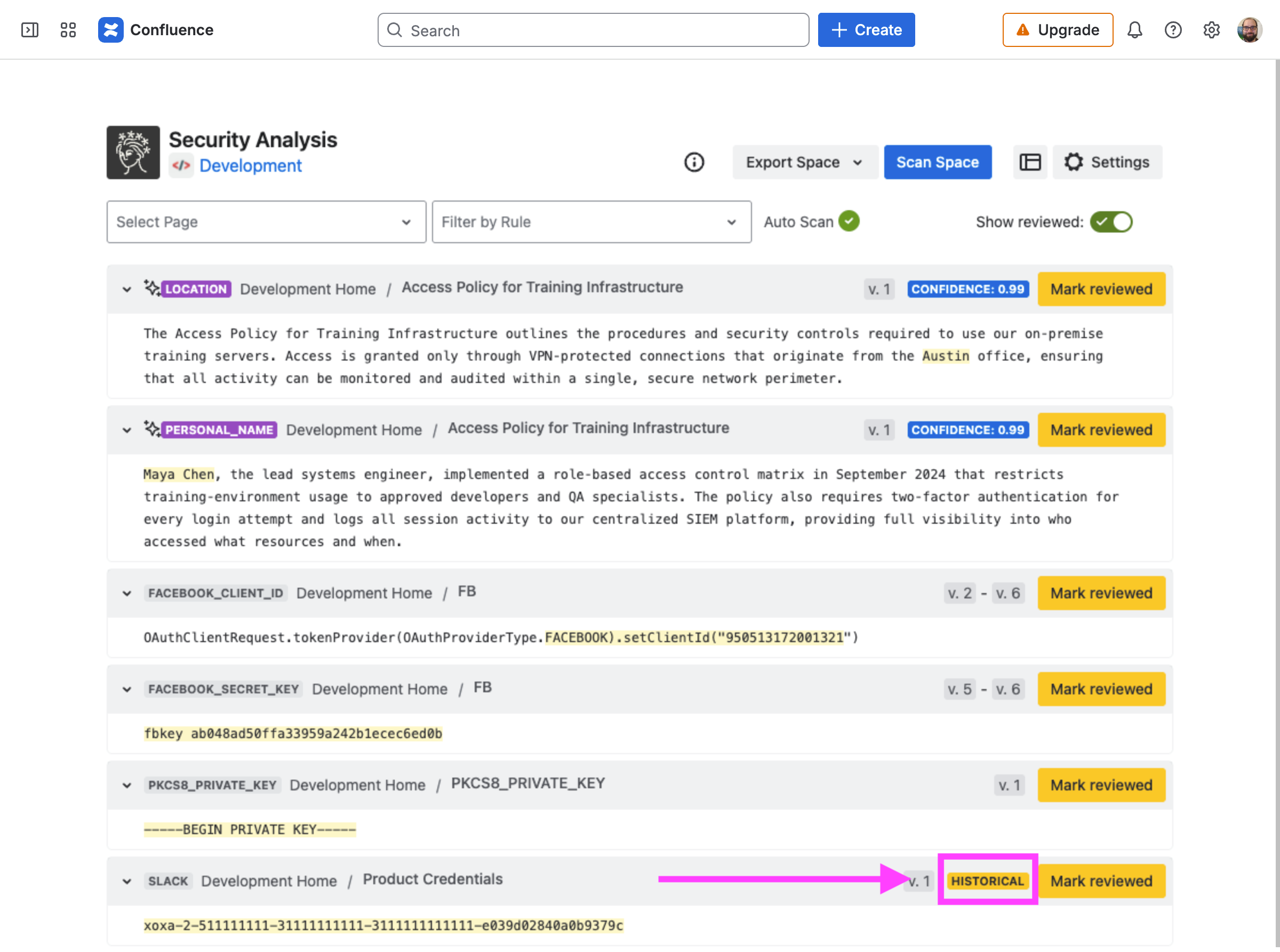Mark the LOCATION finding as reviewed
The width and height of the screenshot is (1280, 952).
click(x=1101, y=289)
